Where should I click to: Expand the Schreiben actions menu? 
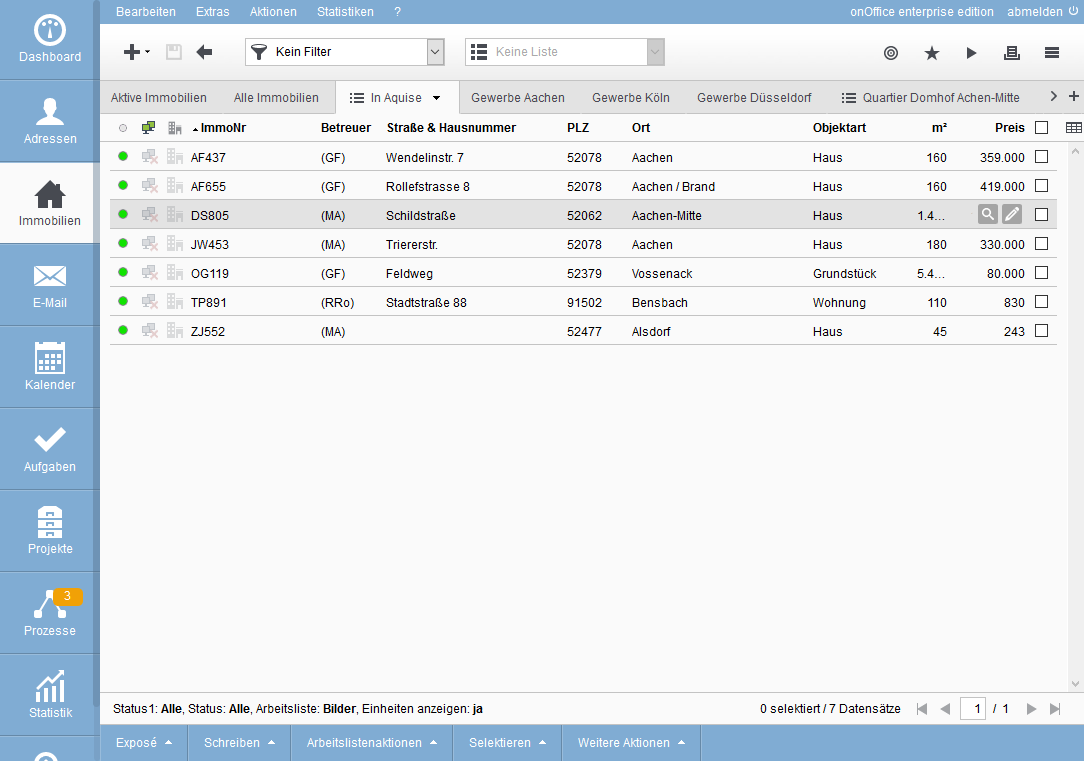point(239,742)
